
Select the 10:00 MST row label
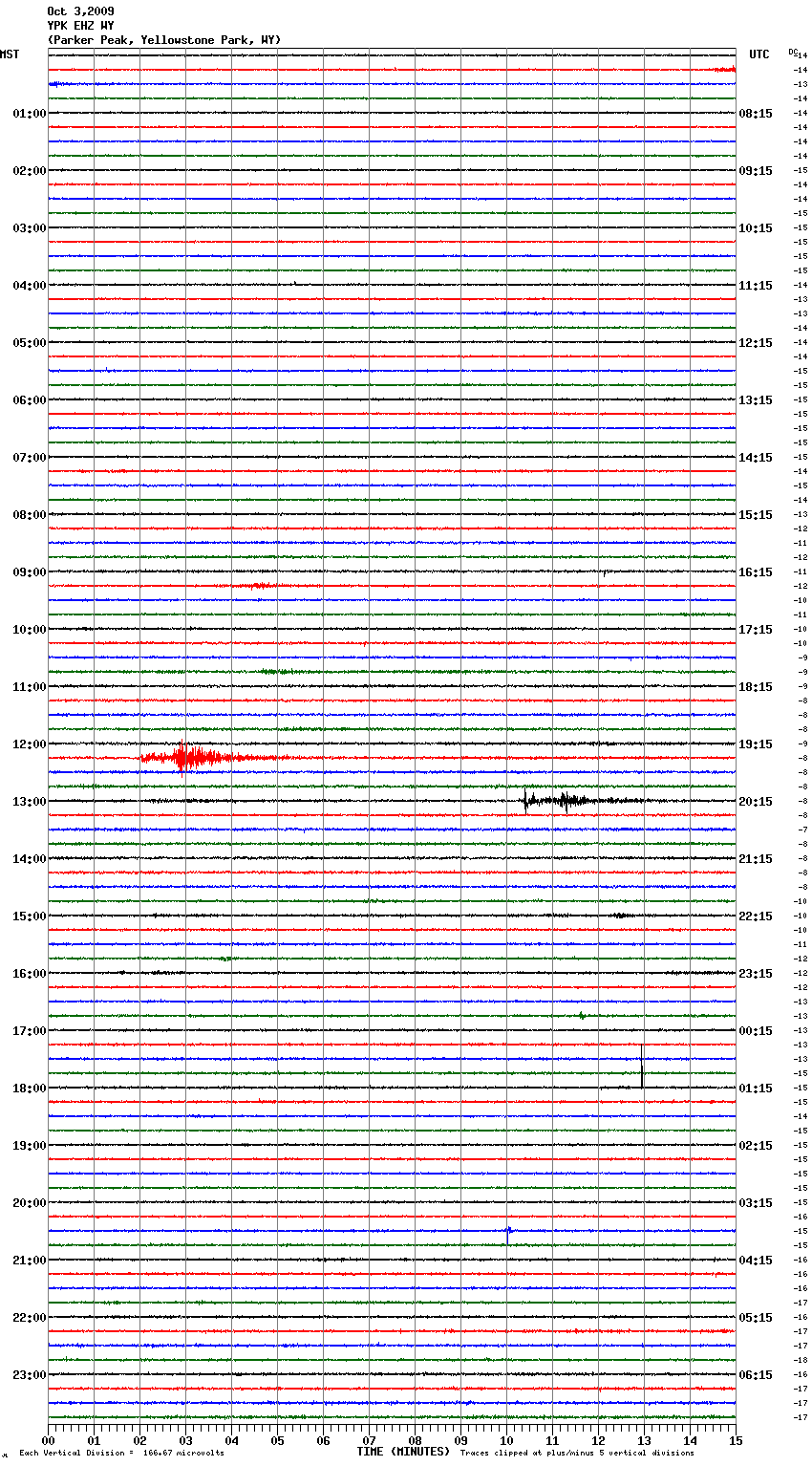(29, 630)
